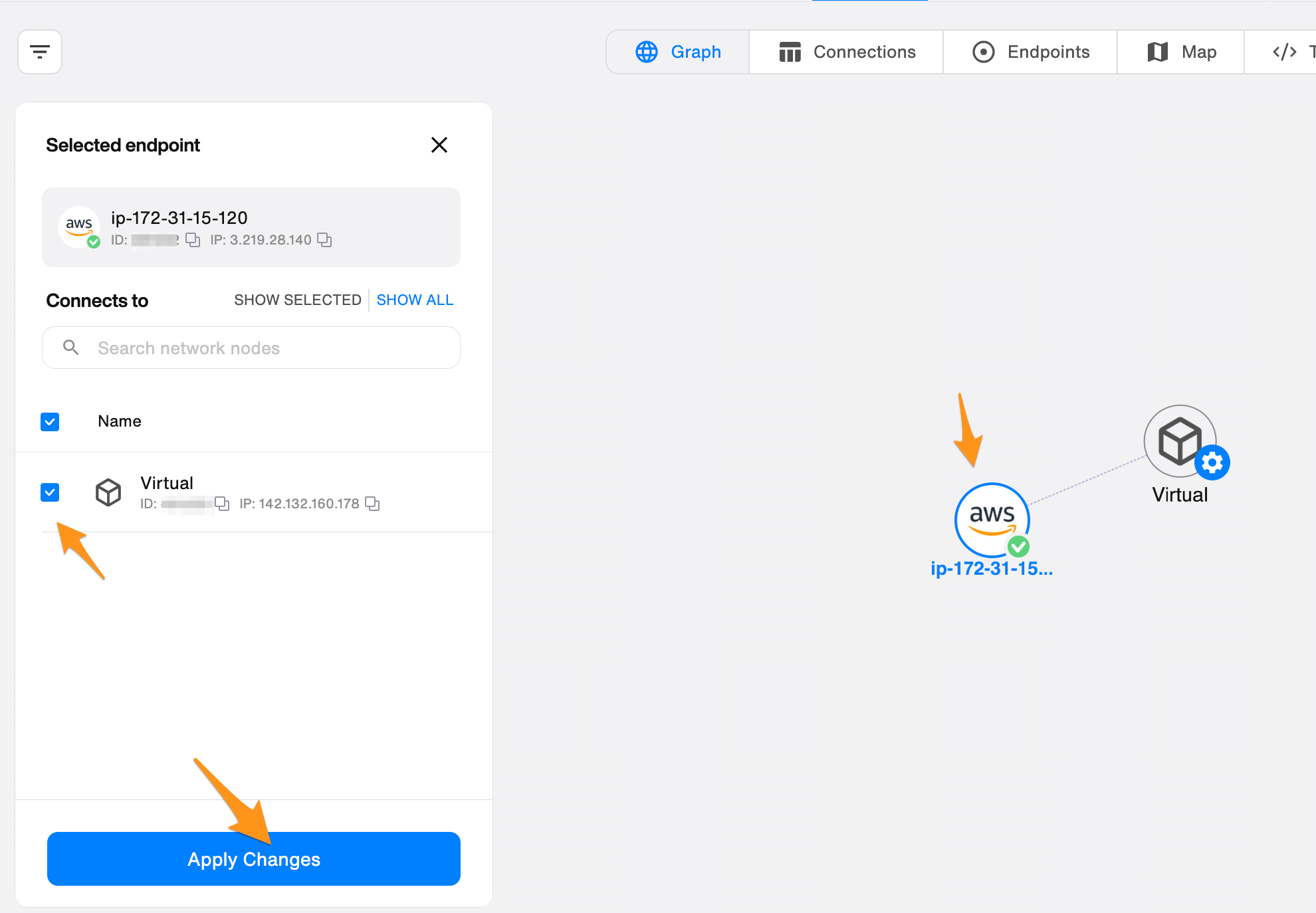Open the filter menu icon
The image size is (1316, 913).
coord(40,52)
